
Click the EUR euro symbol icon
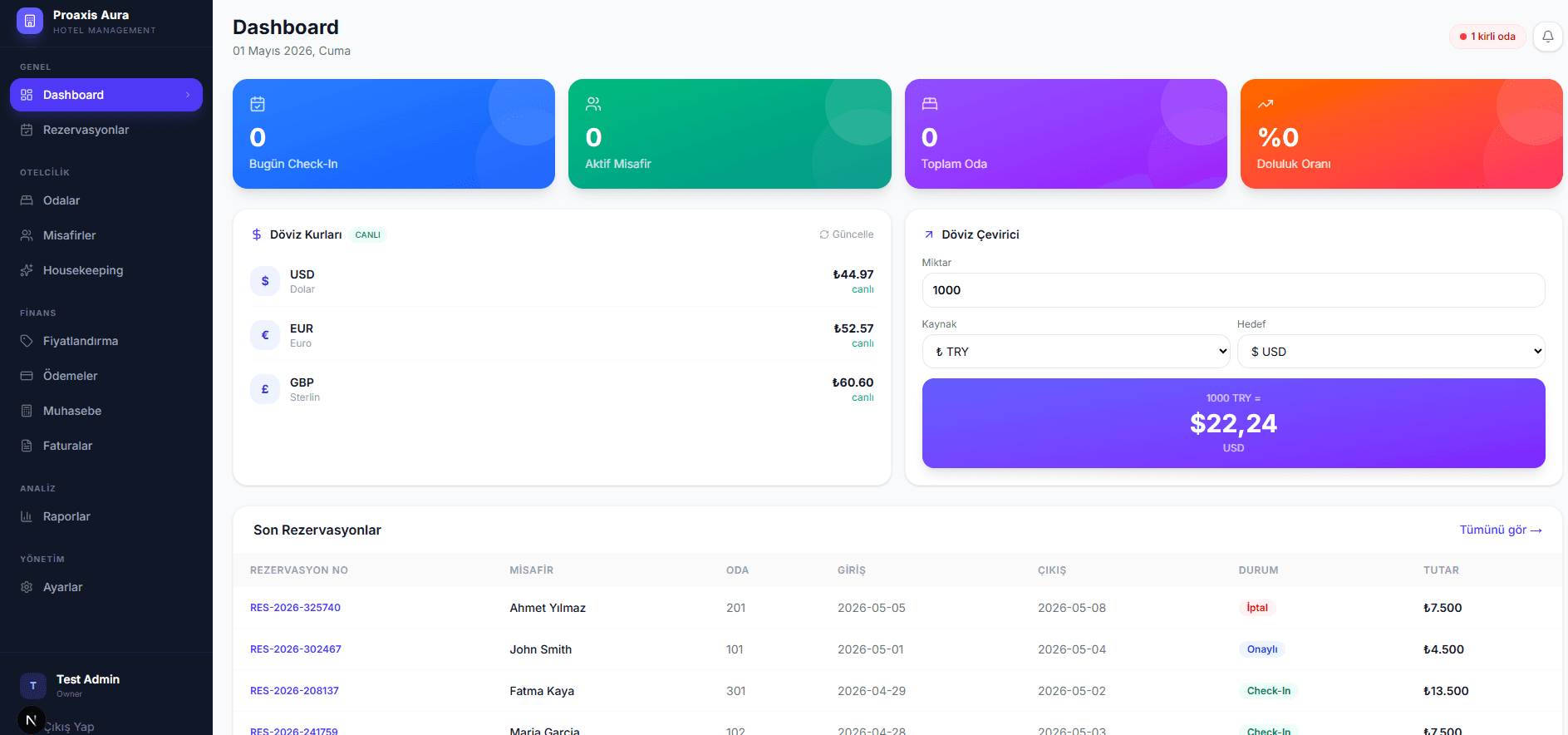point(265,335)
